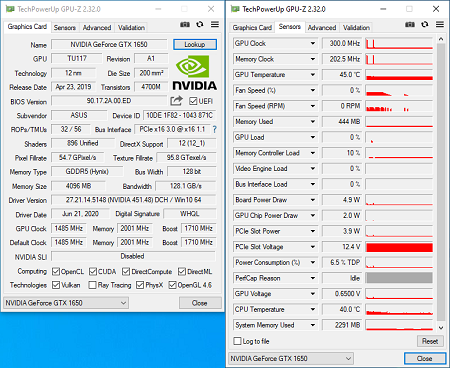
Task: Toggle the Vulkan checkbox
Action: 56,285
